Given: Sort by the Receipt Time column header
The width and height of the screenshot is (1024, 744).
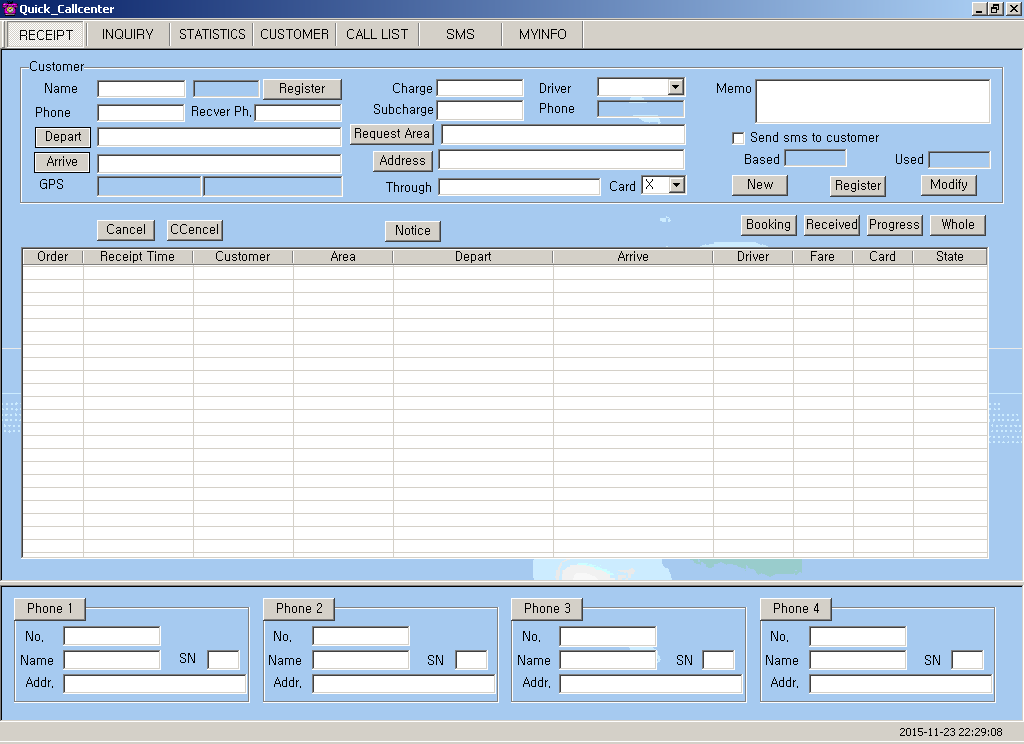Looking at the screenshot, I should pos(137,257).
